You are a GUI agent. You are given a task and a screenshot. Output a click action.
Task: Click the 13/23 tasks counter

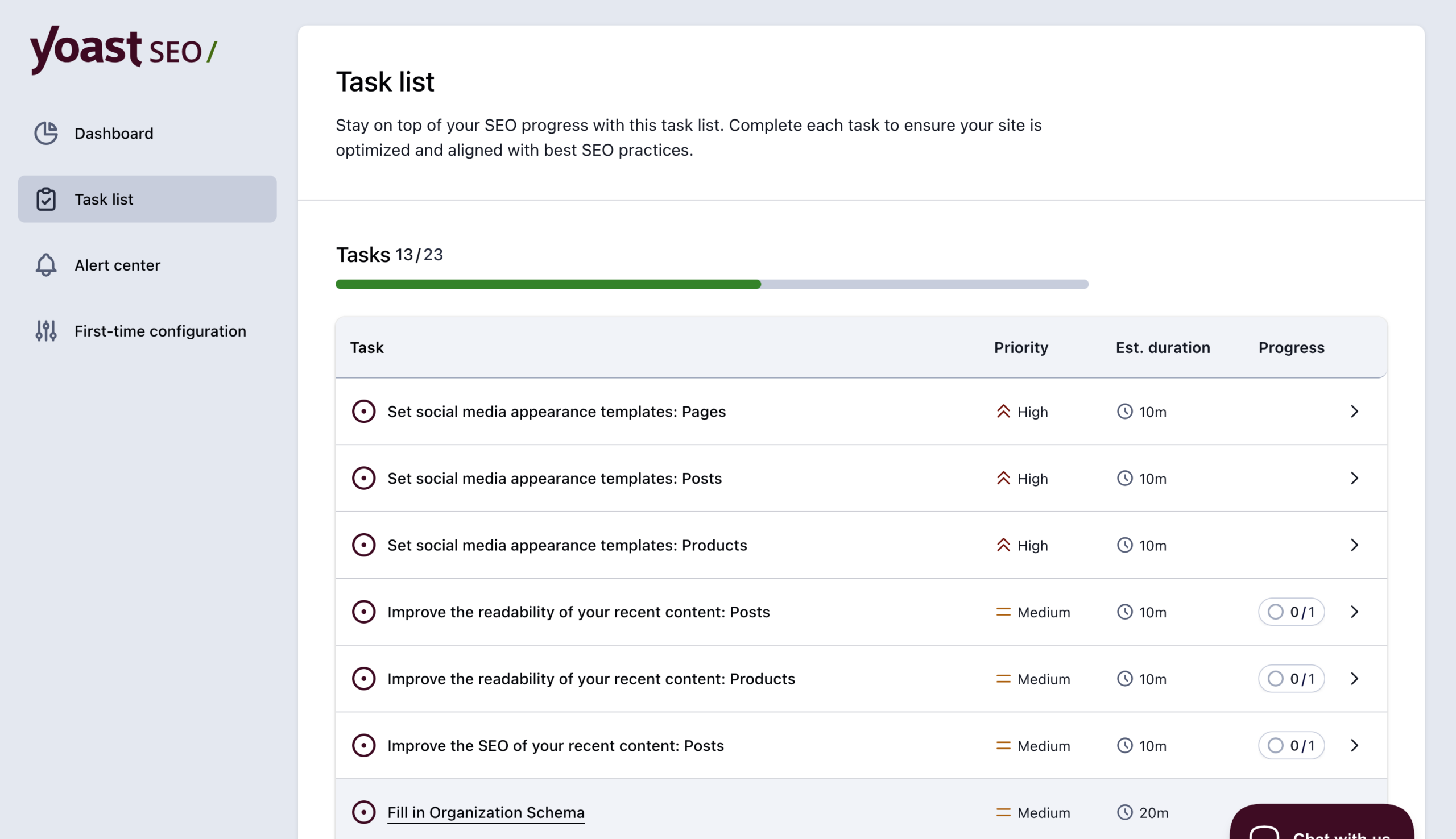click(x=419, y=255)
